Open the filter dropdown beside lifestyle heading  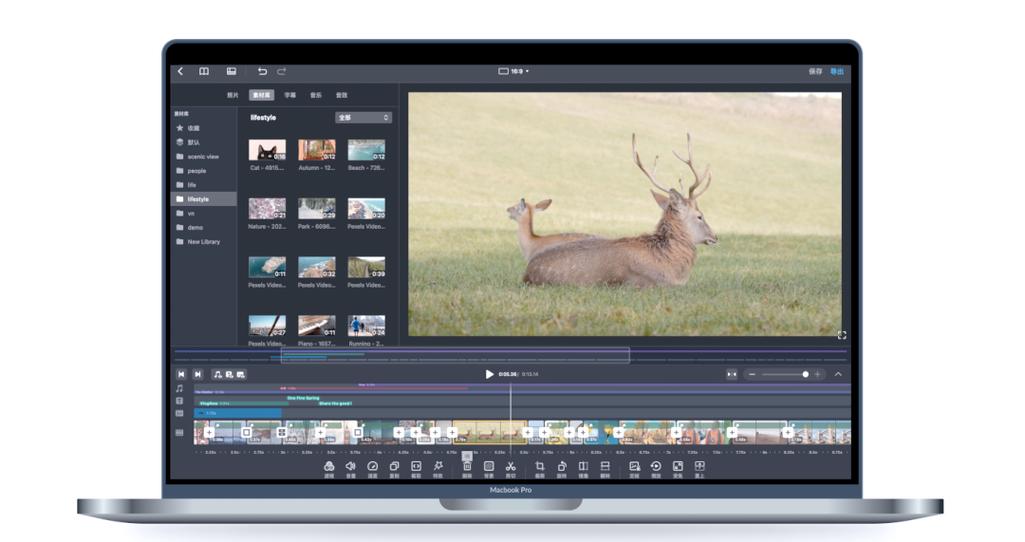[363, 118]
